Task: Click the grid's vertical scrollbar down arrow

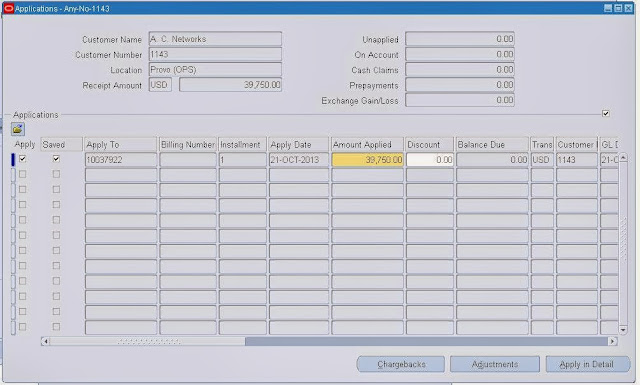Action: 623,329
